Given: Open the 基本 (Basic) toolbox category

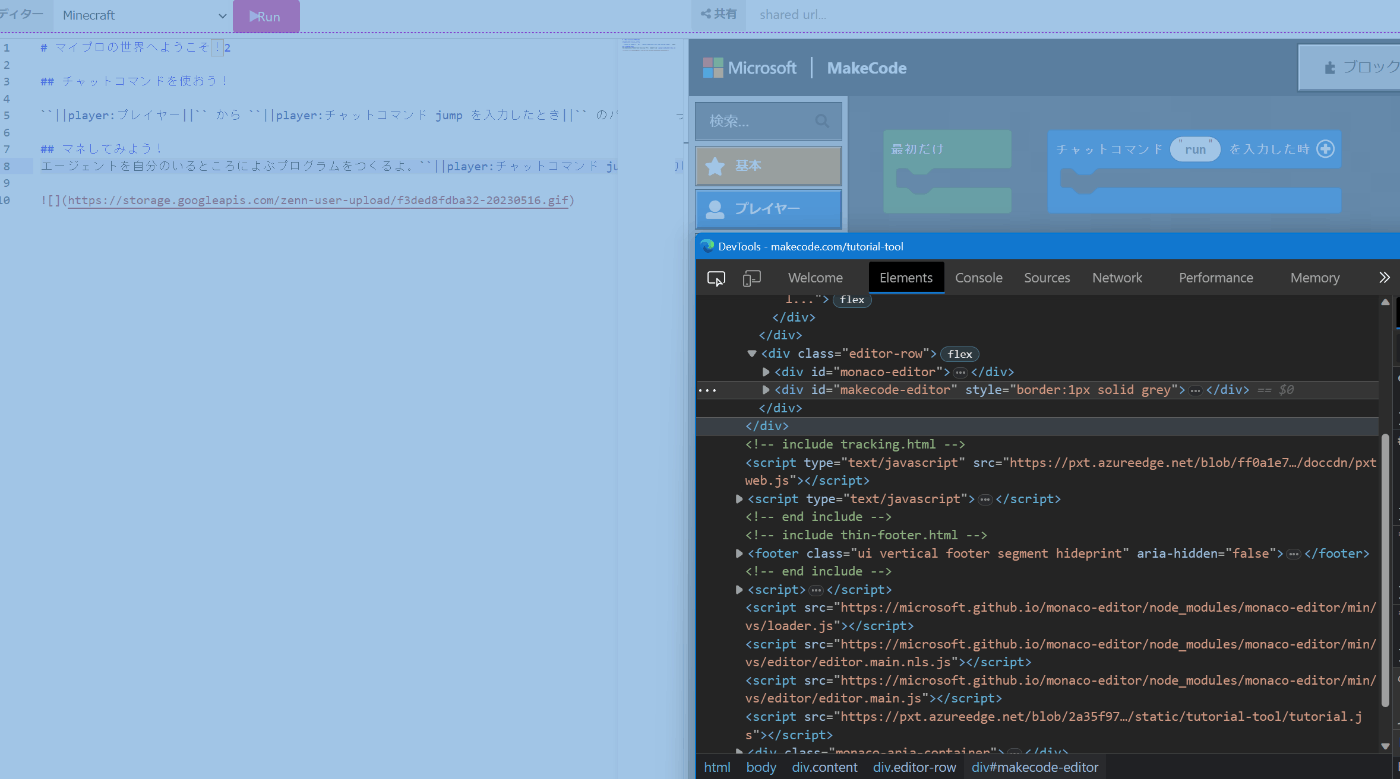Looking at the screenshot, I should click(768, 166).
